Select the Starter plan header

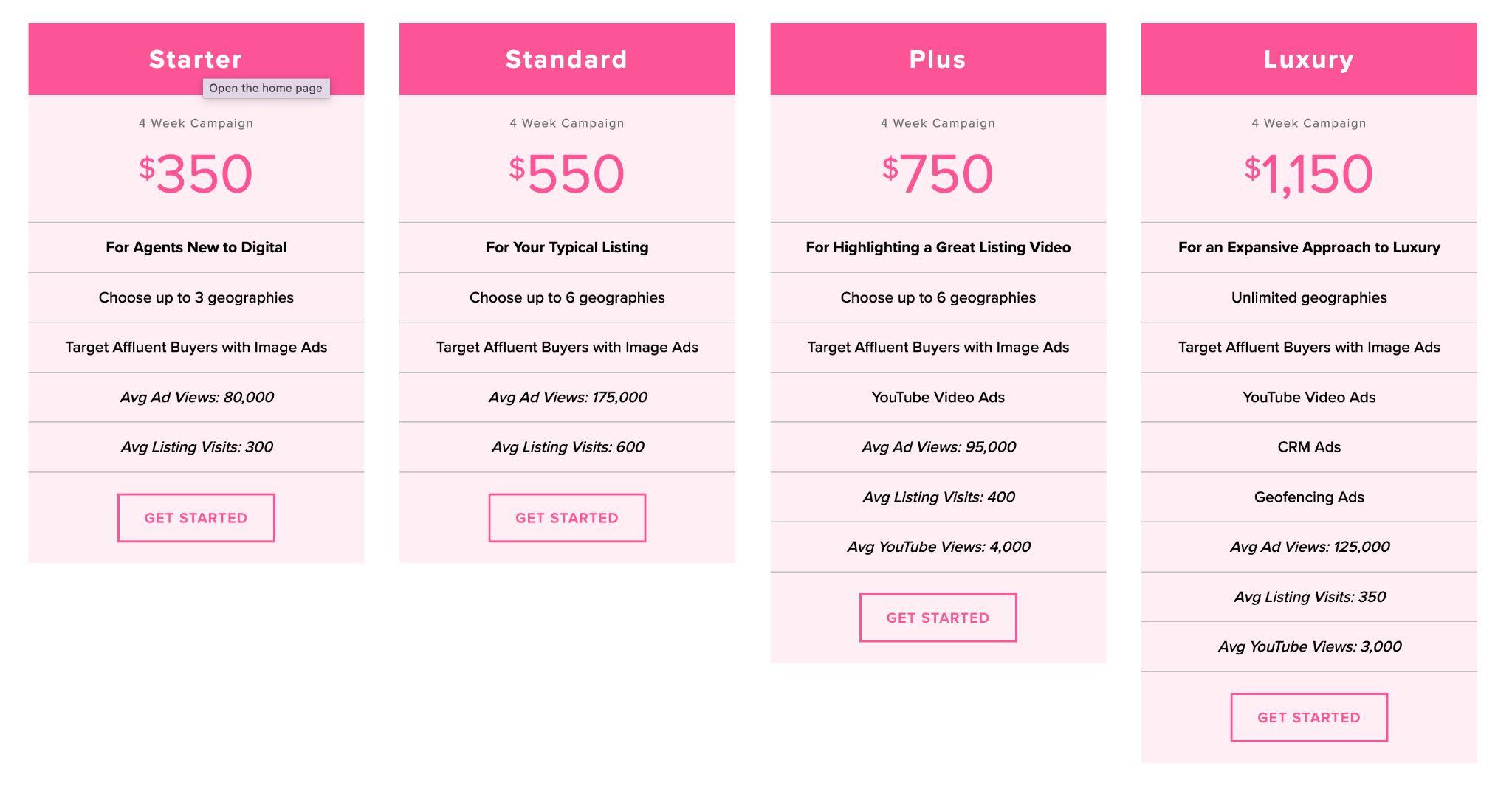[x=195, y=59]
